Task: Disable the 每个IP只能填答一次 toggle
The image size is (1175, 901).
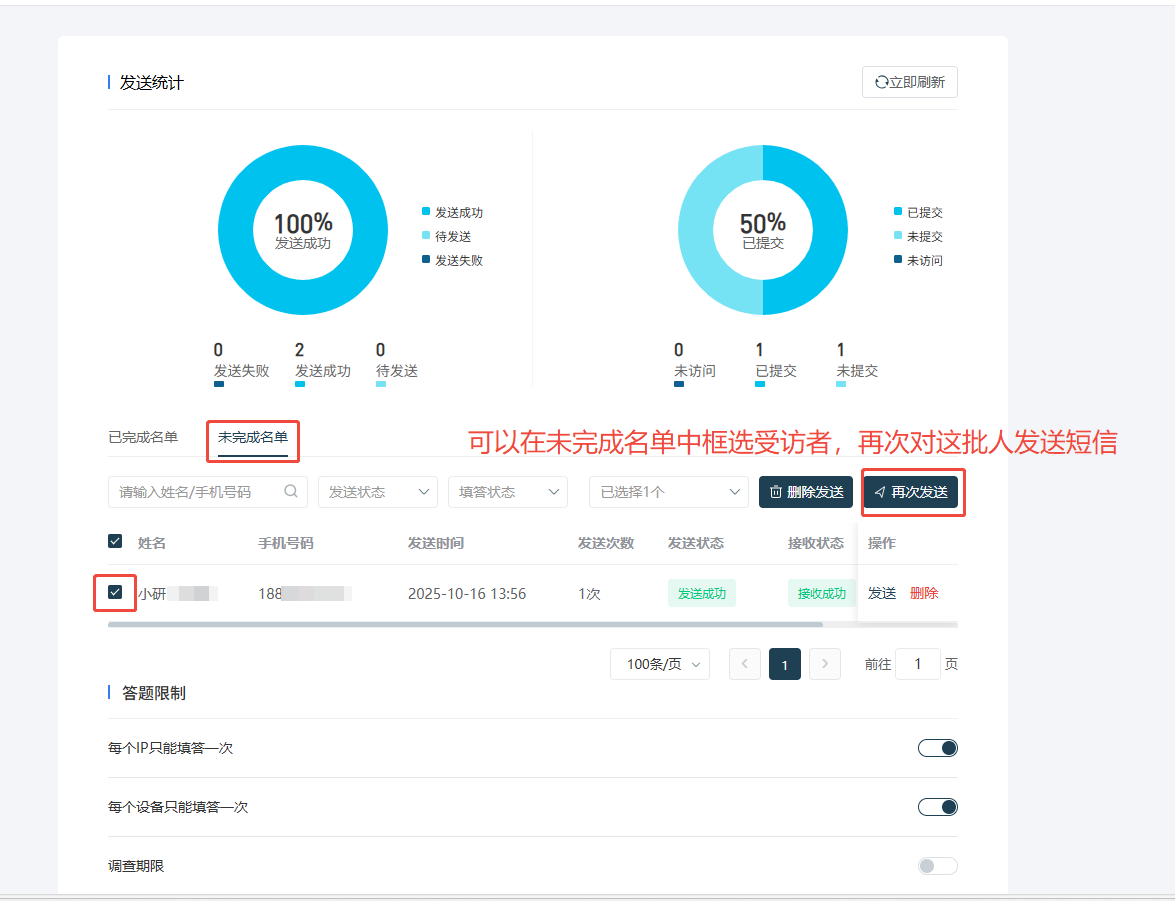Action: point(937,747)
